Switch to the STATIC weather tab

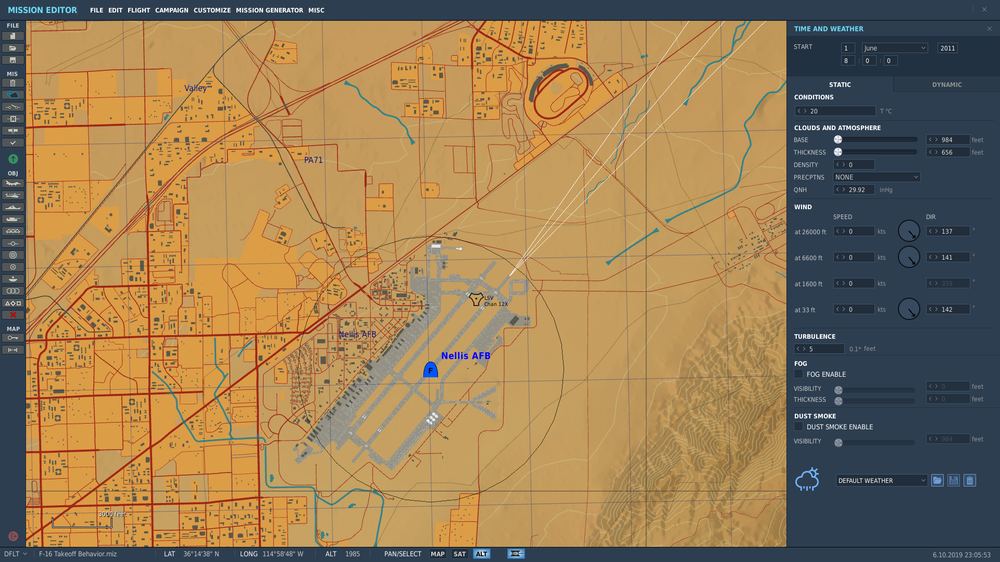(840, 84)
